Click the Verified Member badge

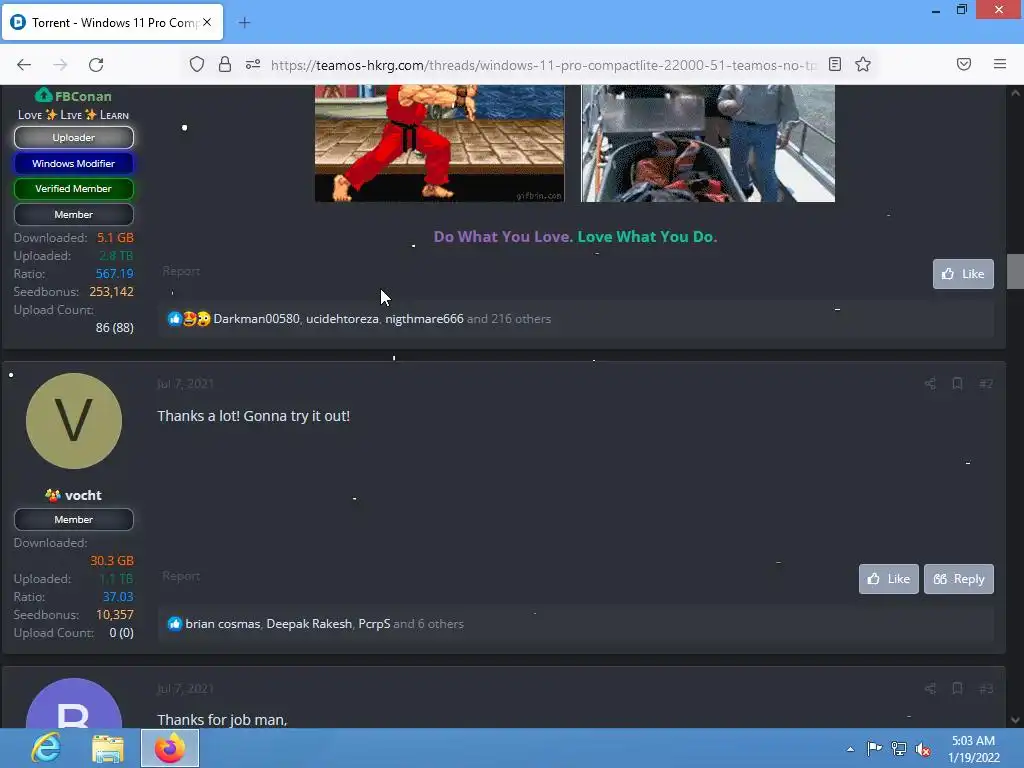(74, 189)
